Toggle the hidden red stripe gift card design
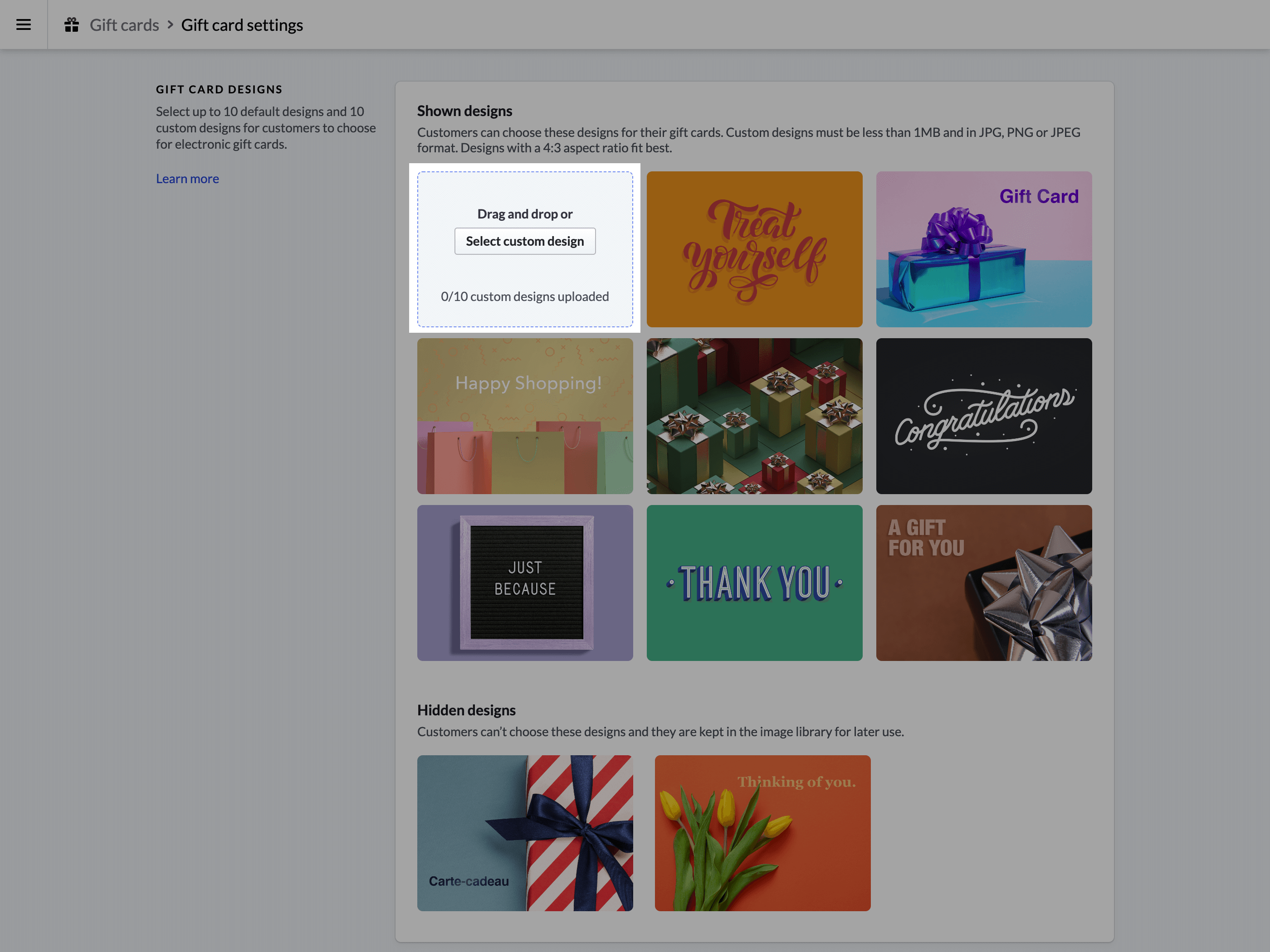Screen dimensions: 1270x952 (525, 833)
